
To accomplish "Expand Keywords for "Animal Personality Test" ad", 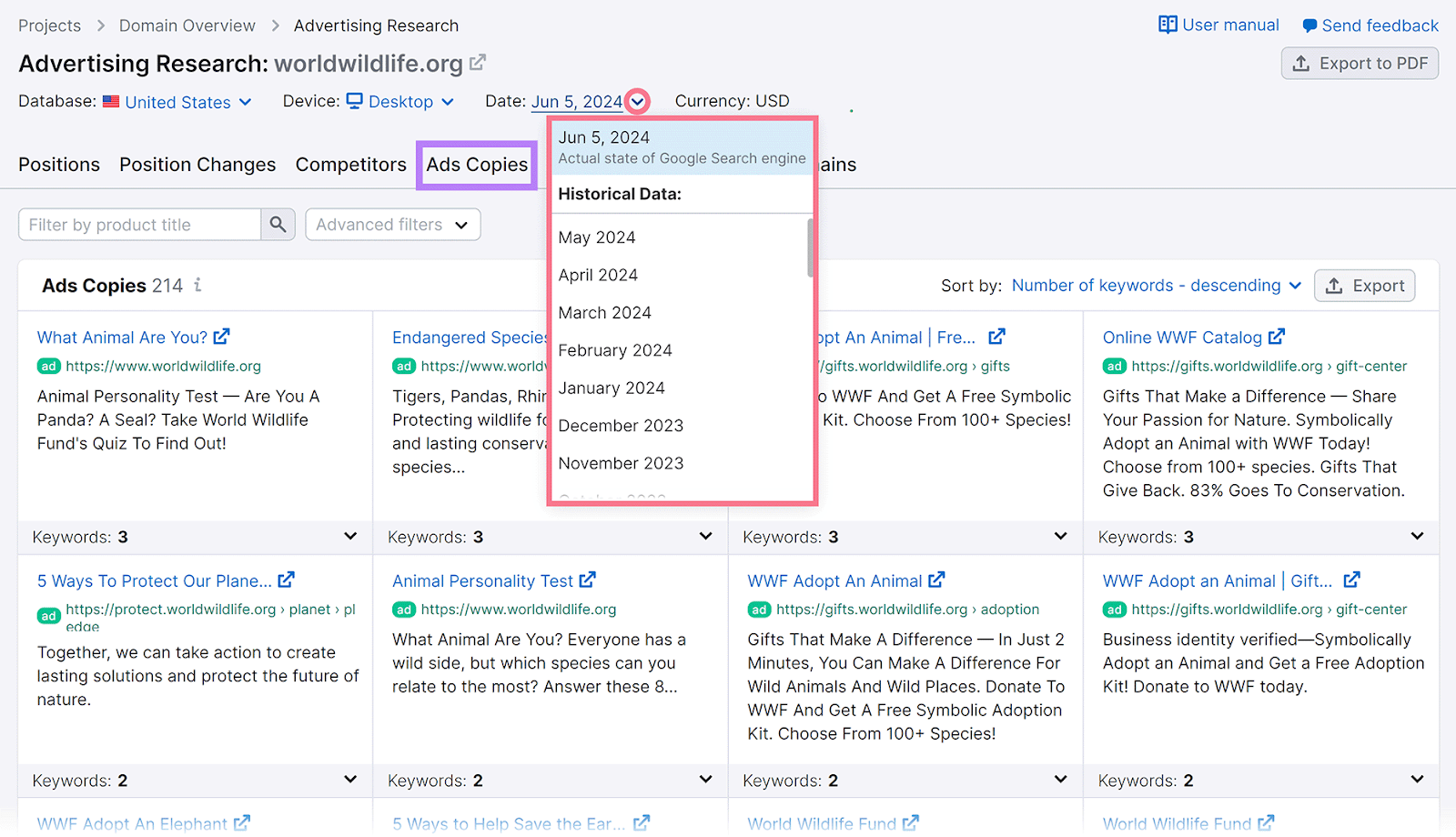I will [705, 780].
